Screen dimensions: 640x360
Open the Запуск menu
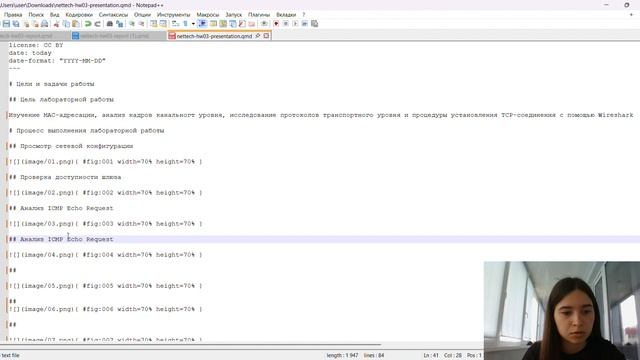click(x=233, y=15)
